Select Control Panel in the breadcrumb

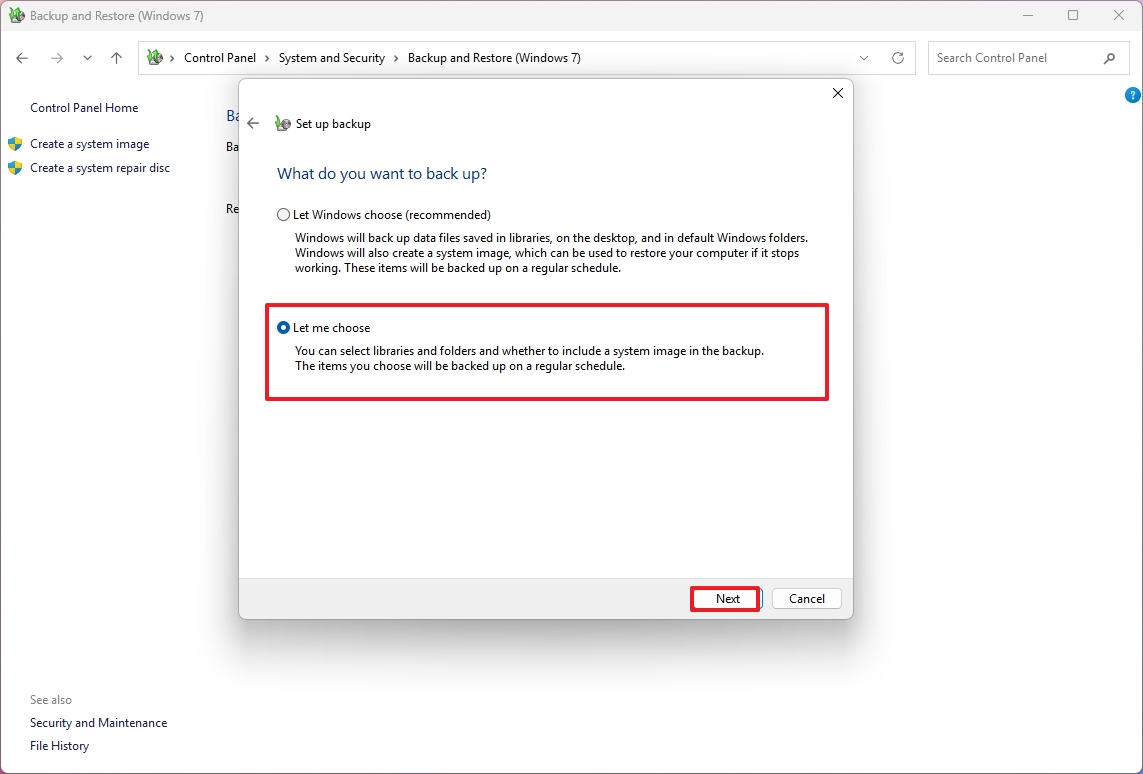[x=220, y=58]
